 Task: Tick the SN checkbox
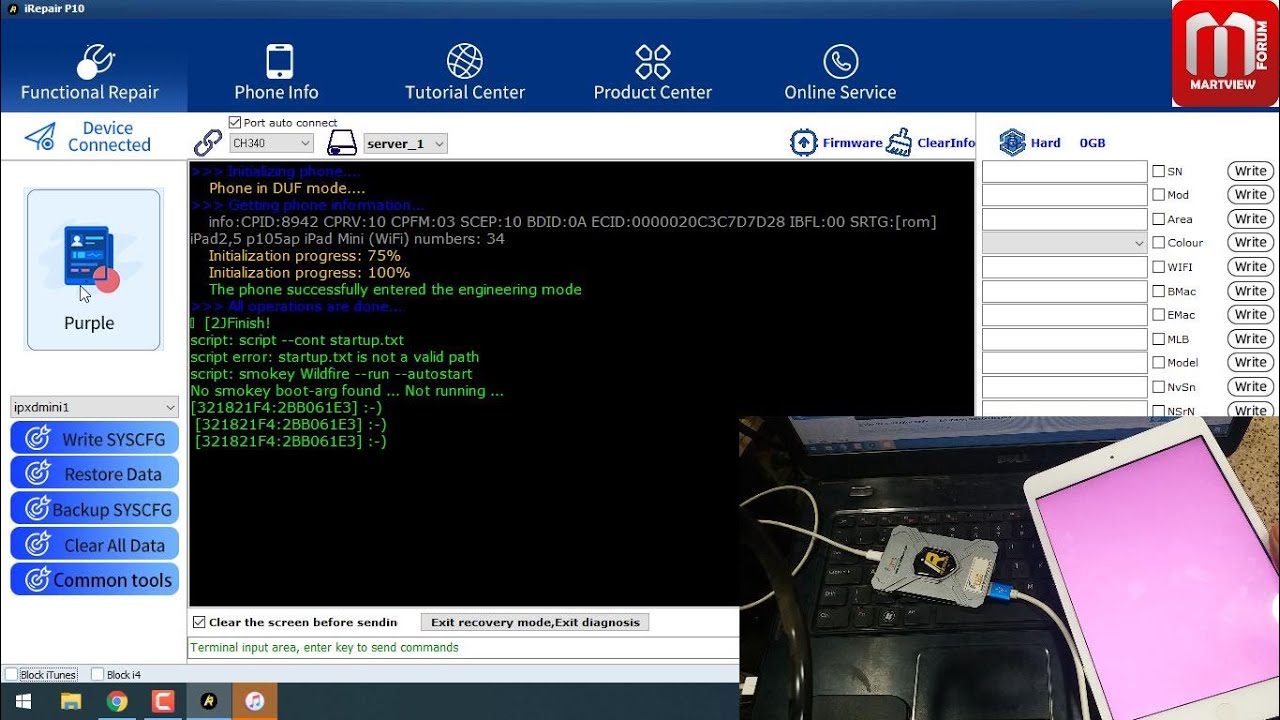[1158, 171]
